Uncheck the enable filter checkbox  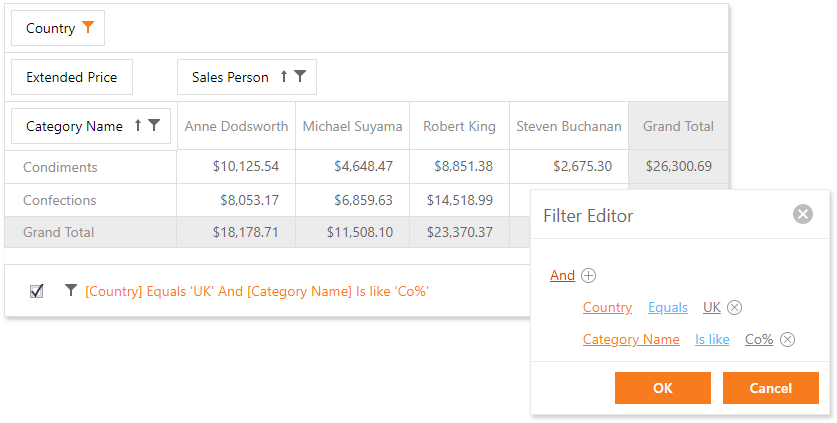tap(37, 291)
